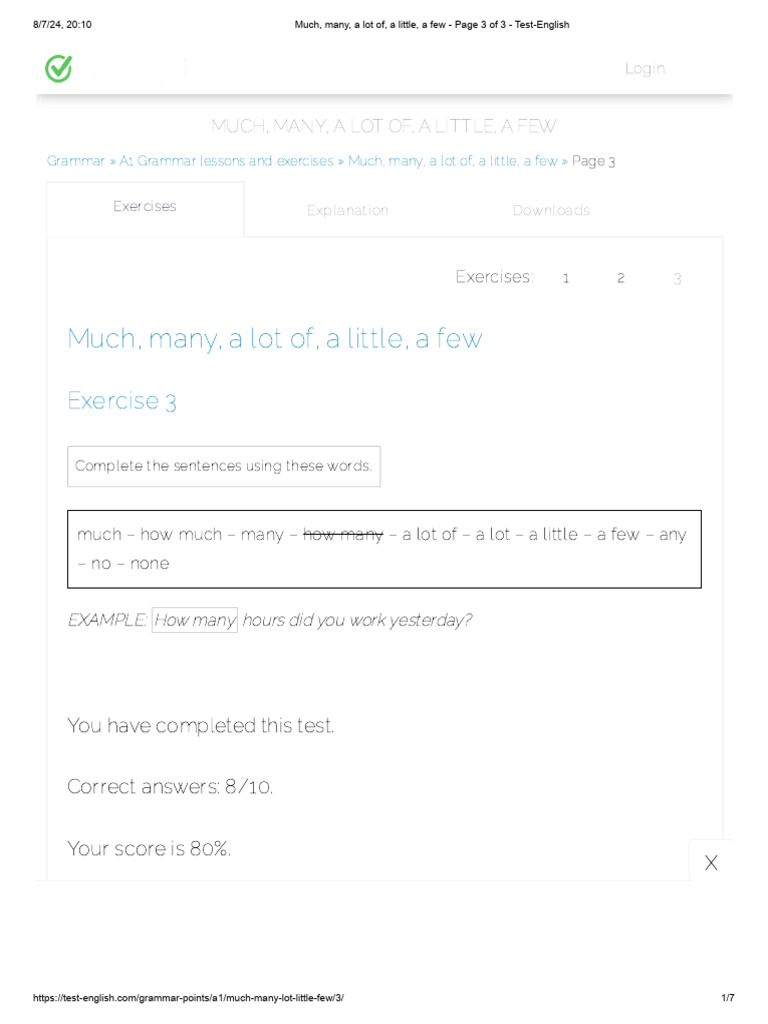
Task: Go to the Grammar breadcrumb link
Action: pyautogui.click(x=75, y=161)
